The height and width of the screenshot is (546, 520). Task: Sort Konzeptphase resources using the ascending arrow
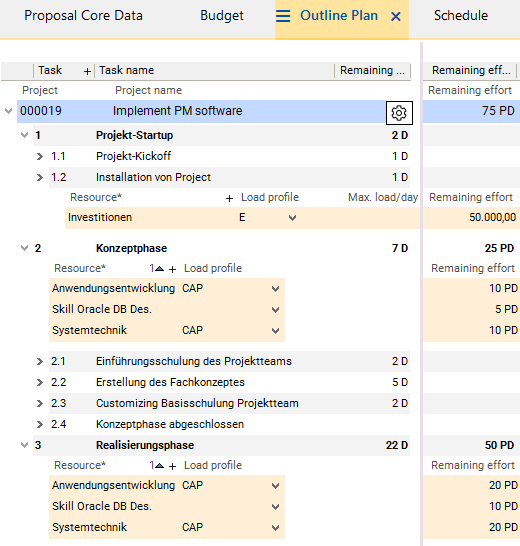click(160, 268)
